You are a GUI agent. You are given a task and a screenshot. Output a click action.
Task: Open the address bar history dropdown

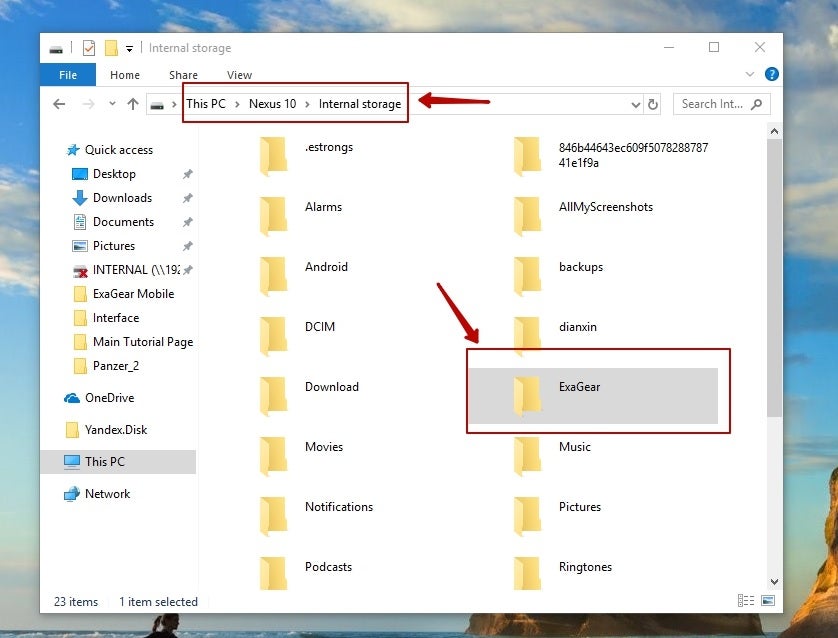pos(635,105)
